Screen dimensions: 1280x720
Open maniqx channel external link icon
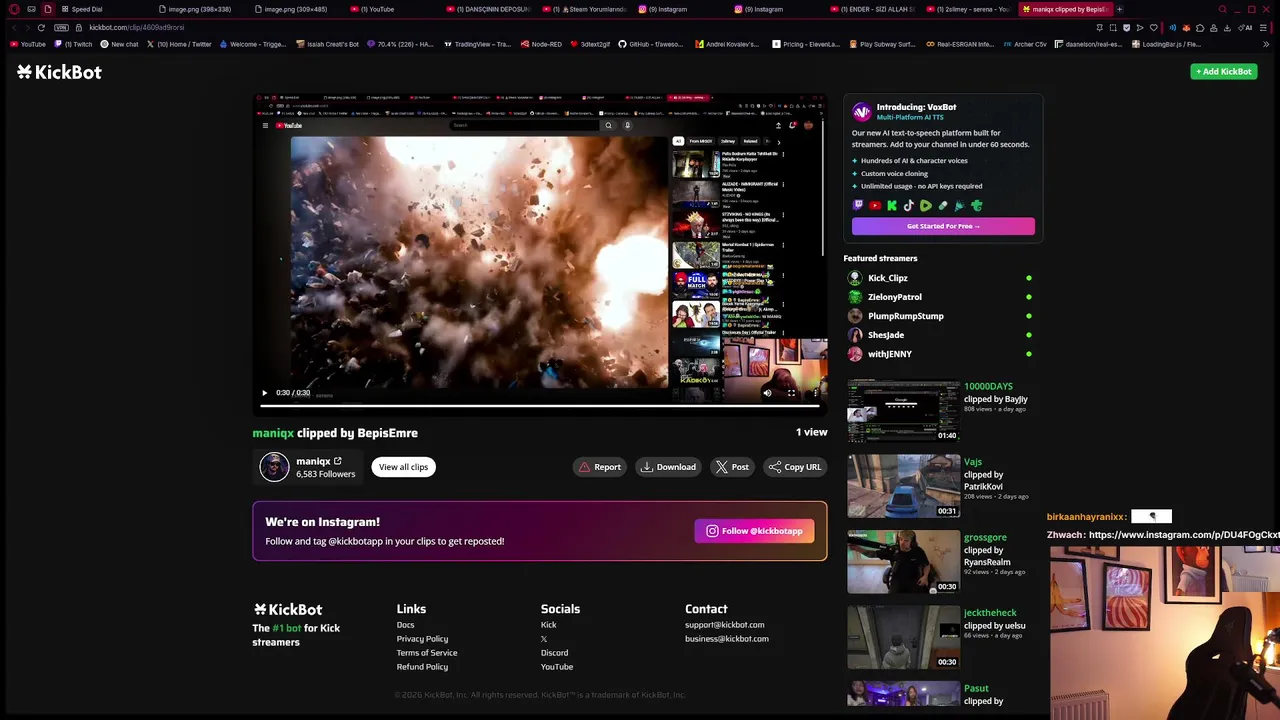coord(337,461)
